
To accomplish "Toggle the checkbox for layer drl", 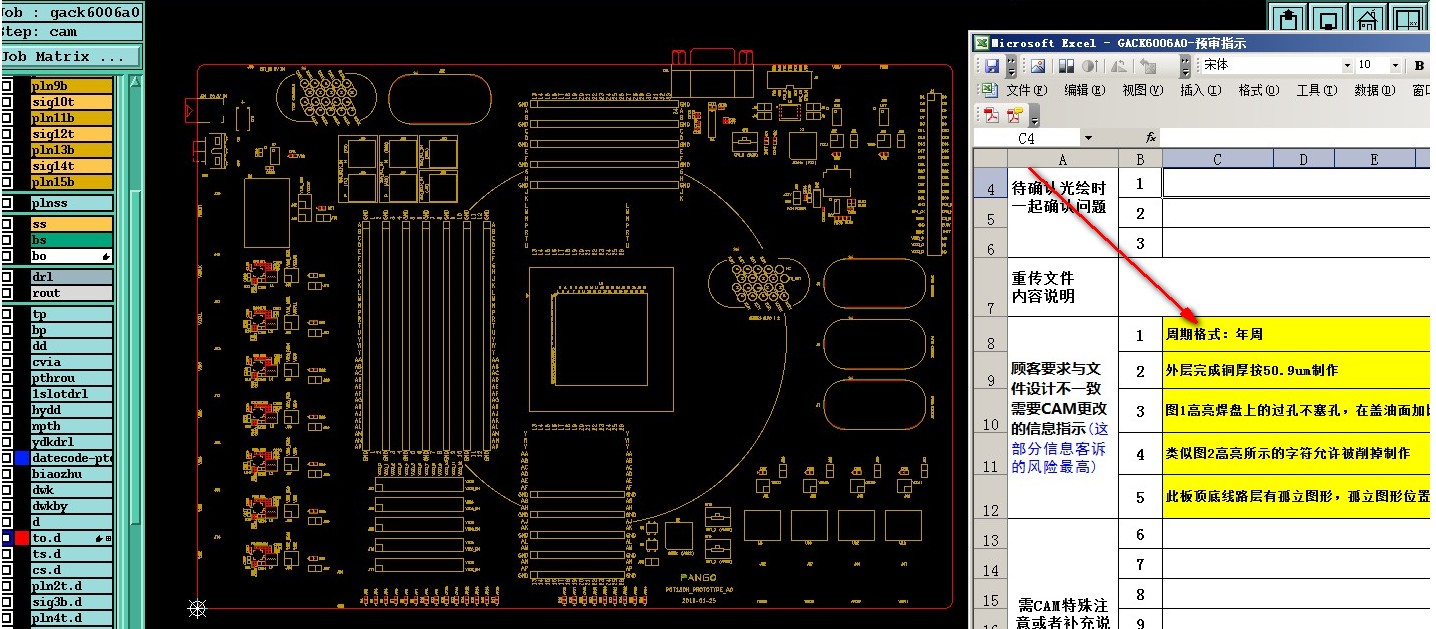I will 6,277.
